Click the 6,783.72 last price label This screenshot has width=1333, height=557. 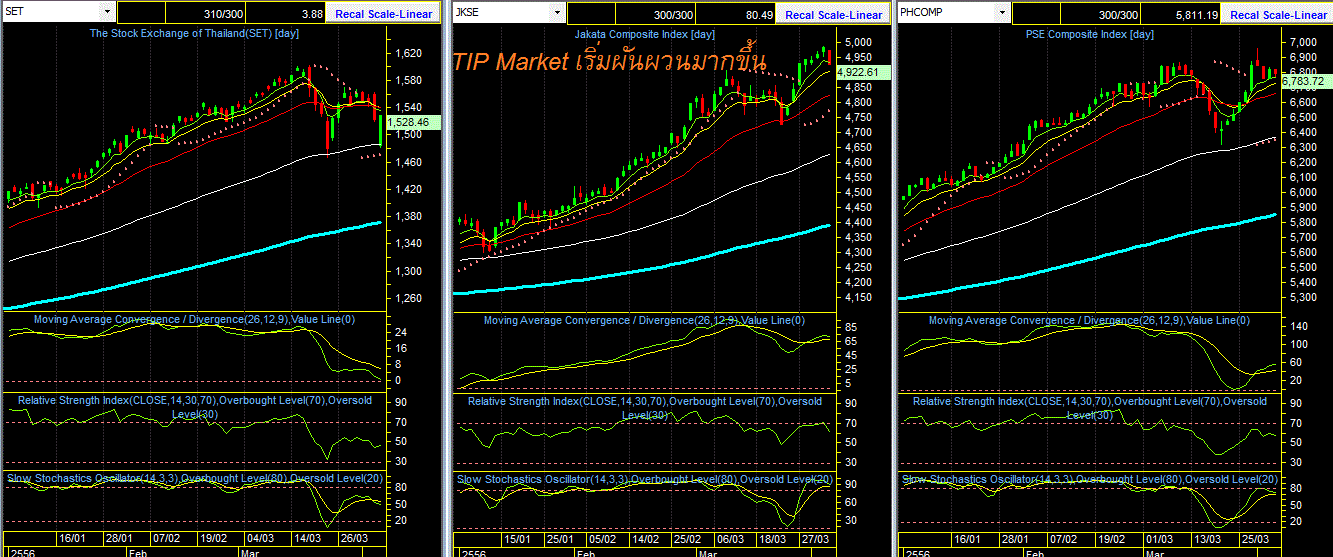tap(1307, 81)
